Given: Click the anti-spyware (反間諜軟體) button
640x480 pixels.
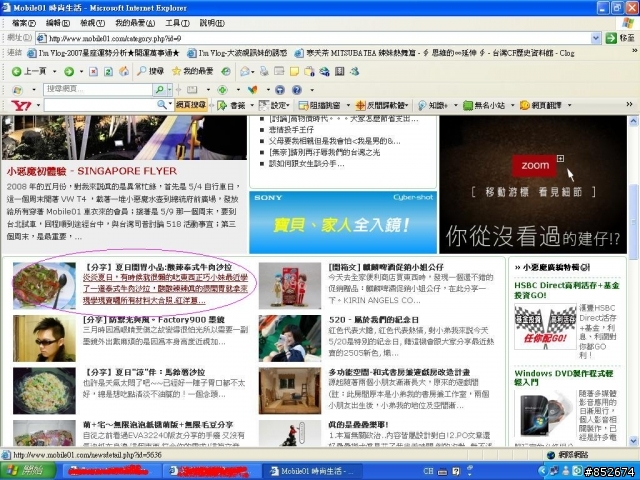Looking at the screenshot, I should 382,105.
